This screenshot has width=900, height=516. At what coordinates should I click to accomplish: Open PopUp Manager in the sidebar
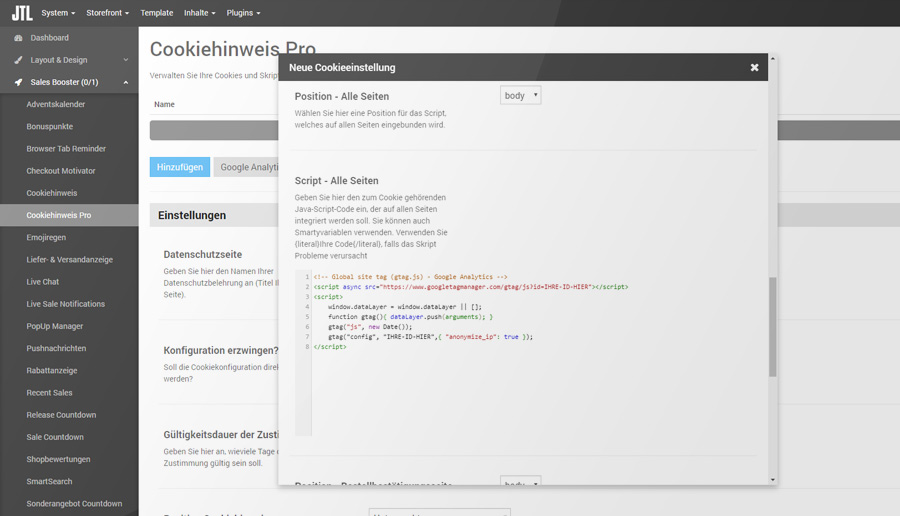point(55,326)
